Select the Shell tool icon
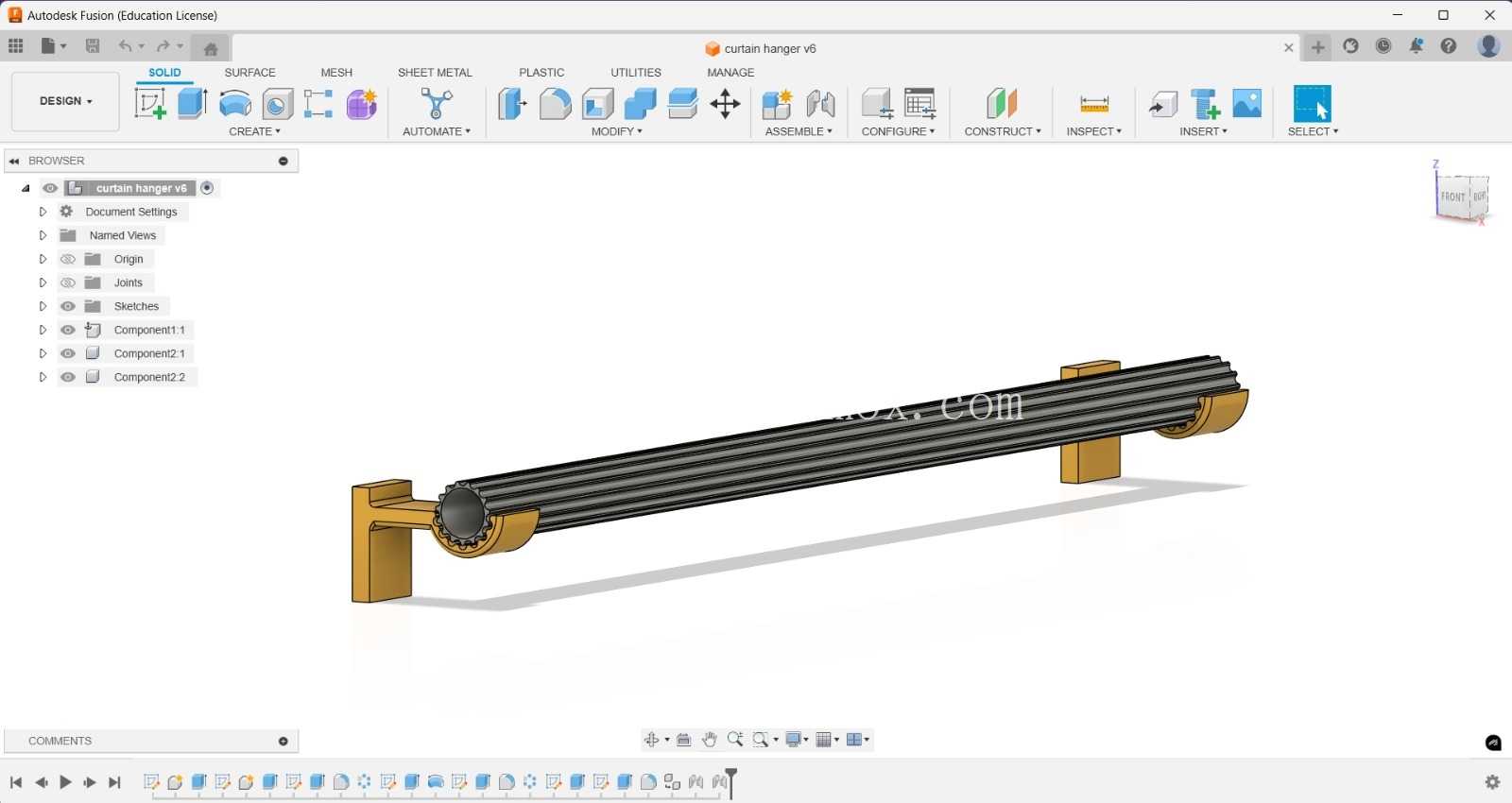This screenshot has height=803, width=1512. [x=597, y=103]
